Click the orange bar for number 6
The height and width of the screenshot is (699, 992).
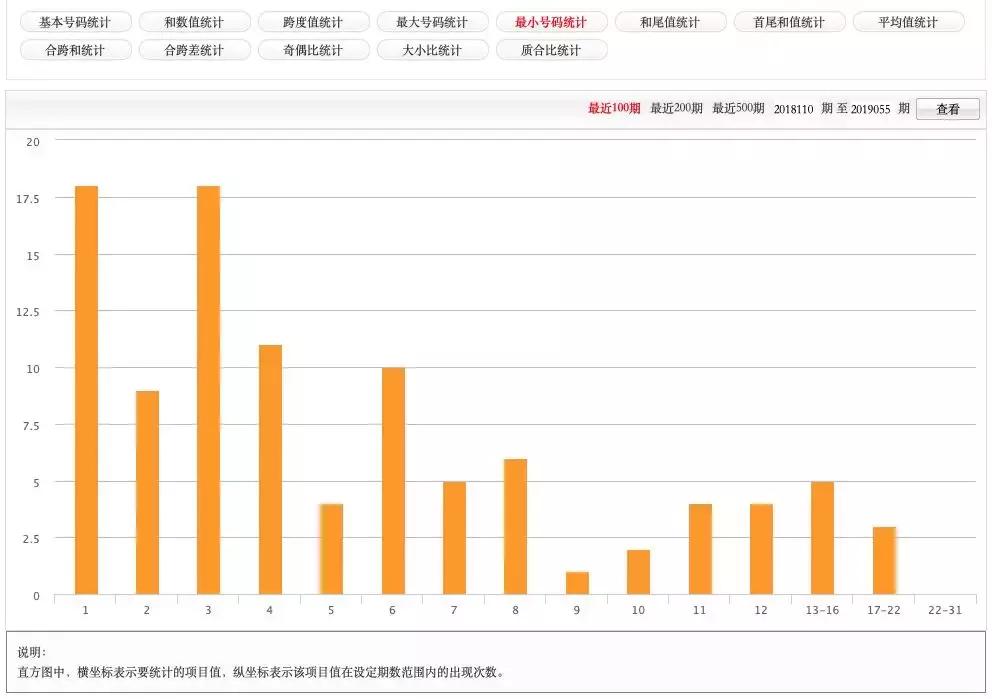pyautogui.click(x=393, y=481)
